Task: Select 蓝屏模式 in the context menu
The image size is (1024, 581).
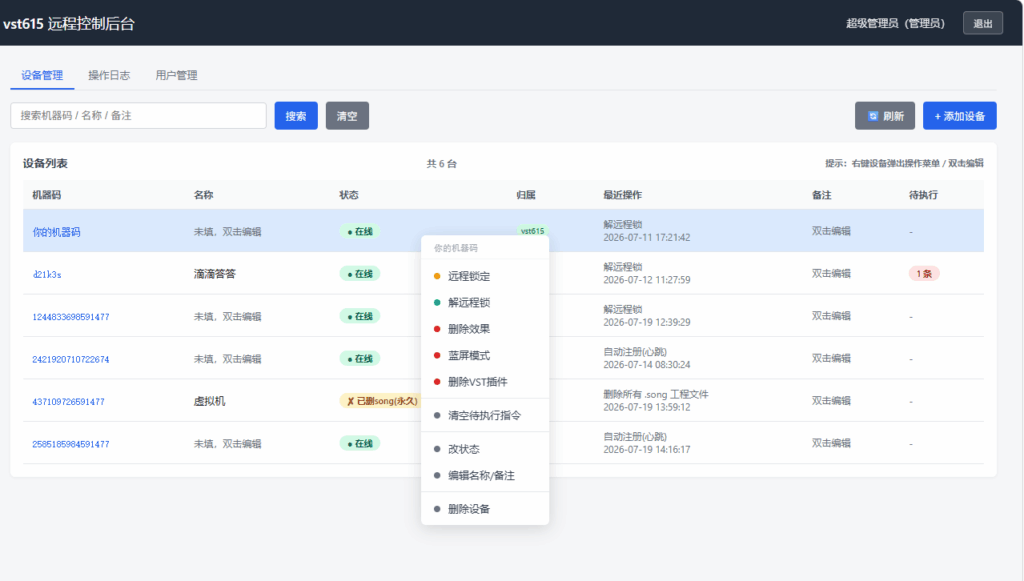Action: tap(485, 355)
